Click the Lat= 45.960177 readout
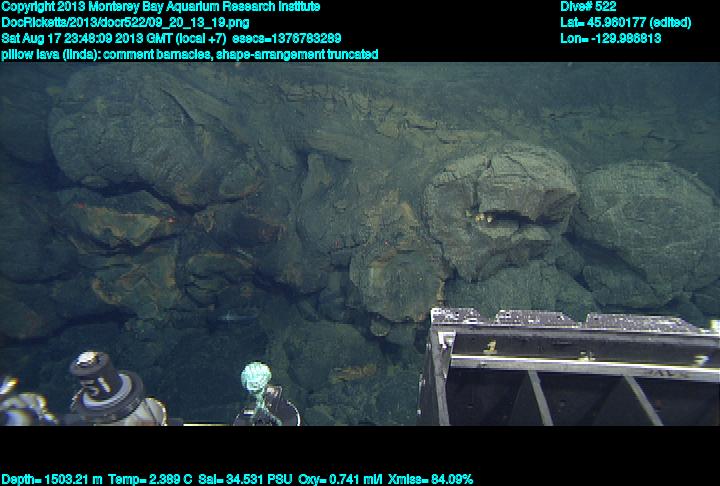This screenshot has width=720, height=486. point(625,22)
